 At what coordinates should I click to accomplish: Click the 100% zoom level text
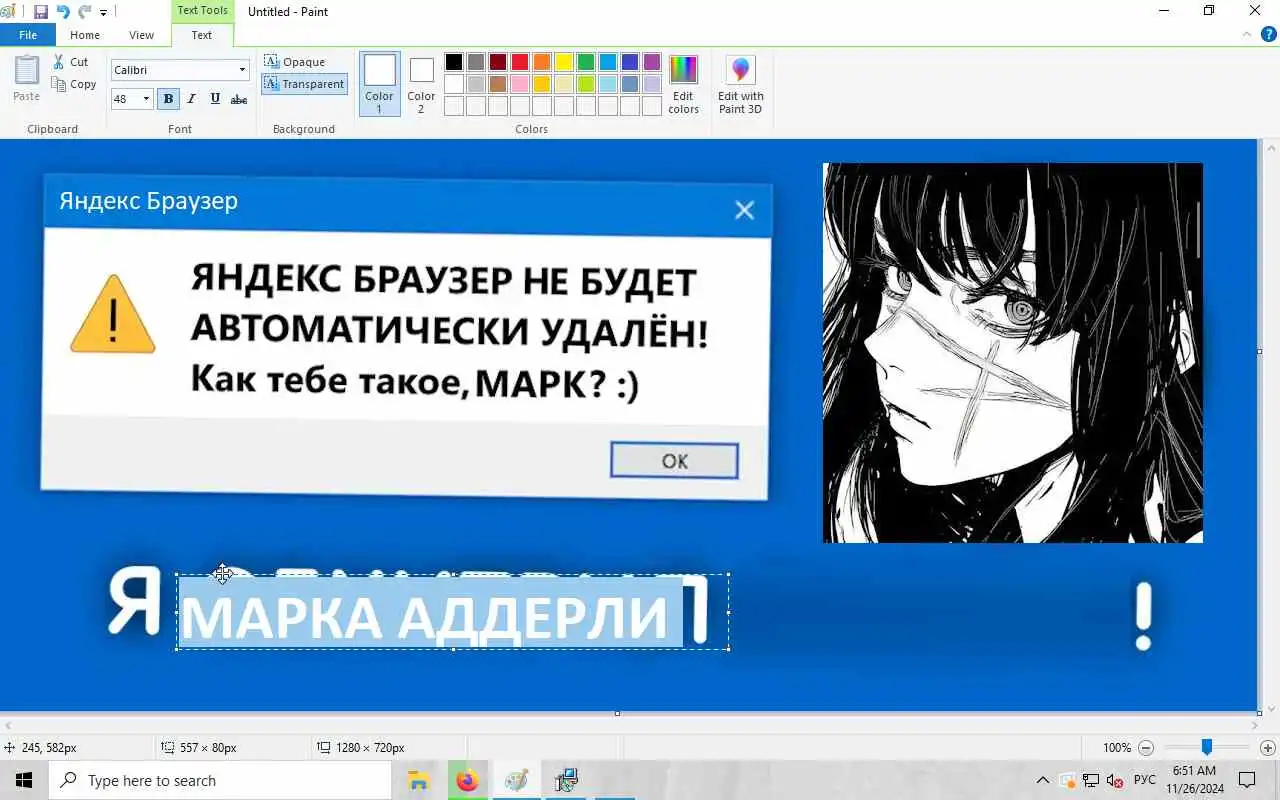pyautogui.click(x=1117, y=747)
